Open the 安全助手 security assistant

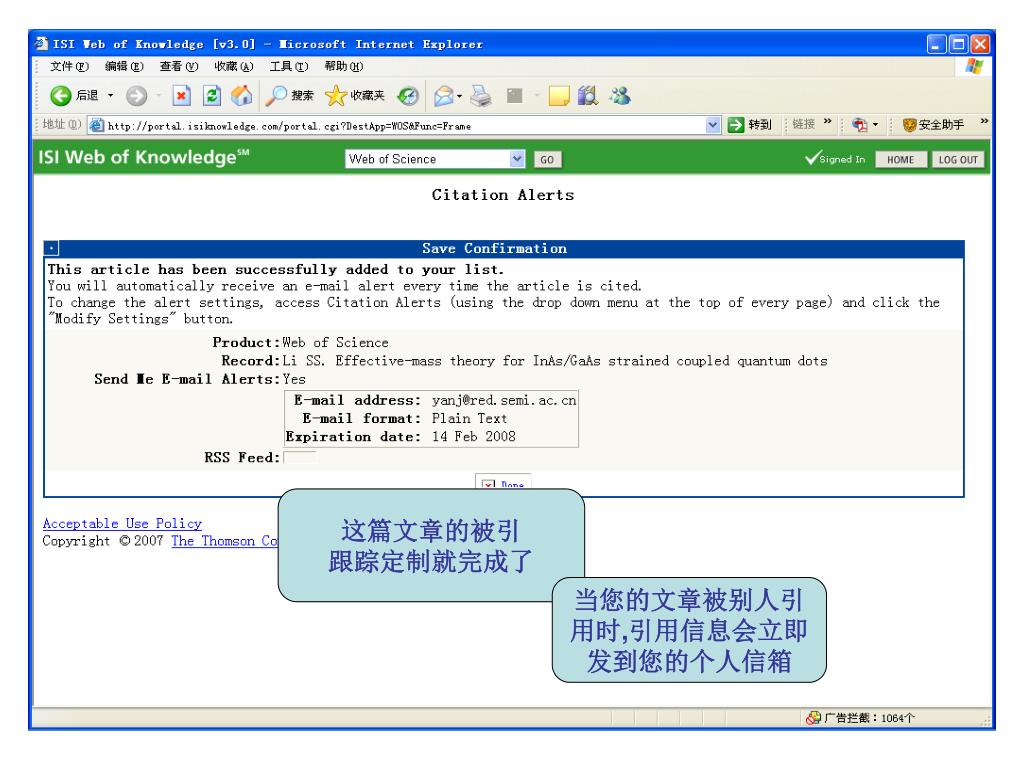(933, 125)
